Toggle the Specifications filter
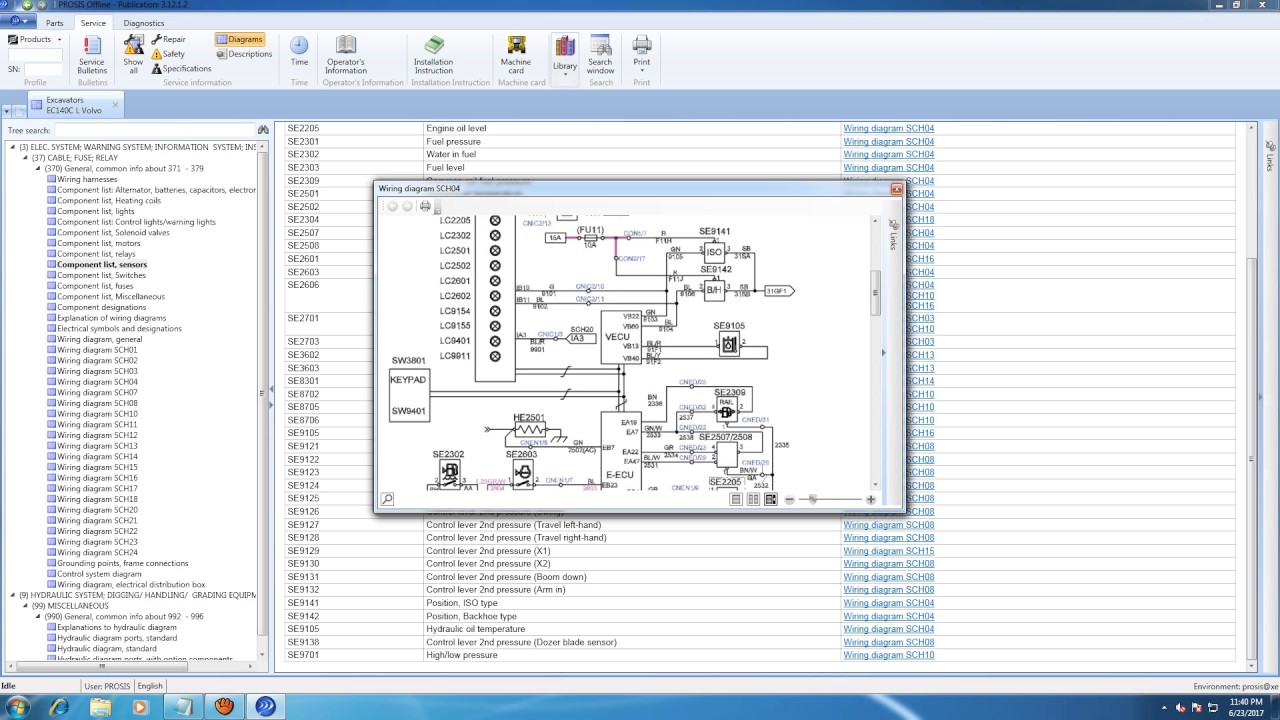Screen dimensions: 1280x720 pos(181,69)
